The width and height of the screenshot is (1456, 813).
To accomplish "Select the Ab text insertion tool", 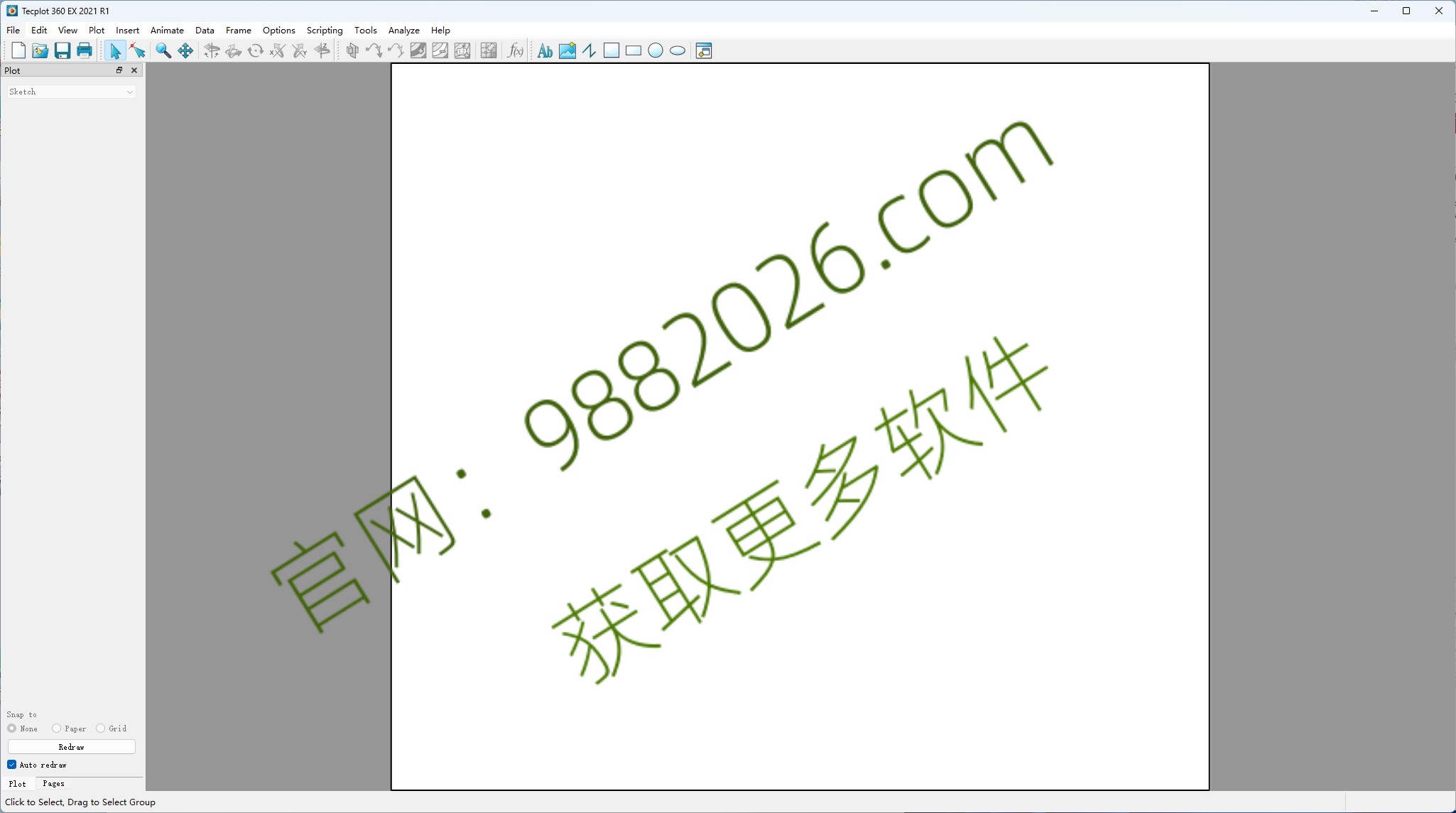I will (x=545, y=50).
